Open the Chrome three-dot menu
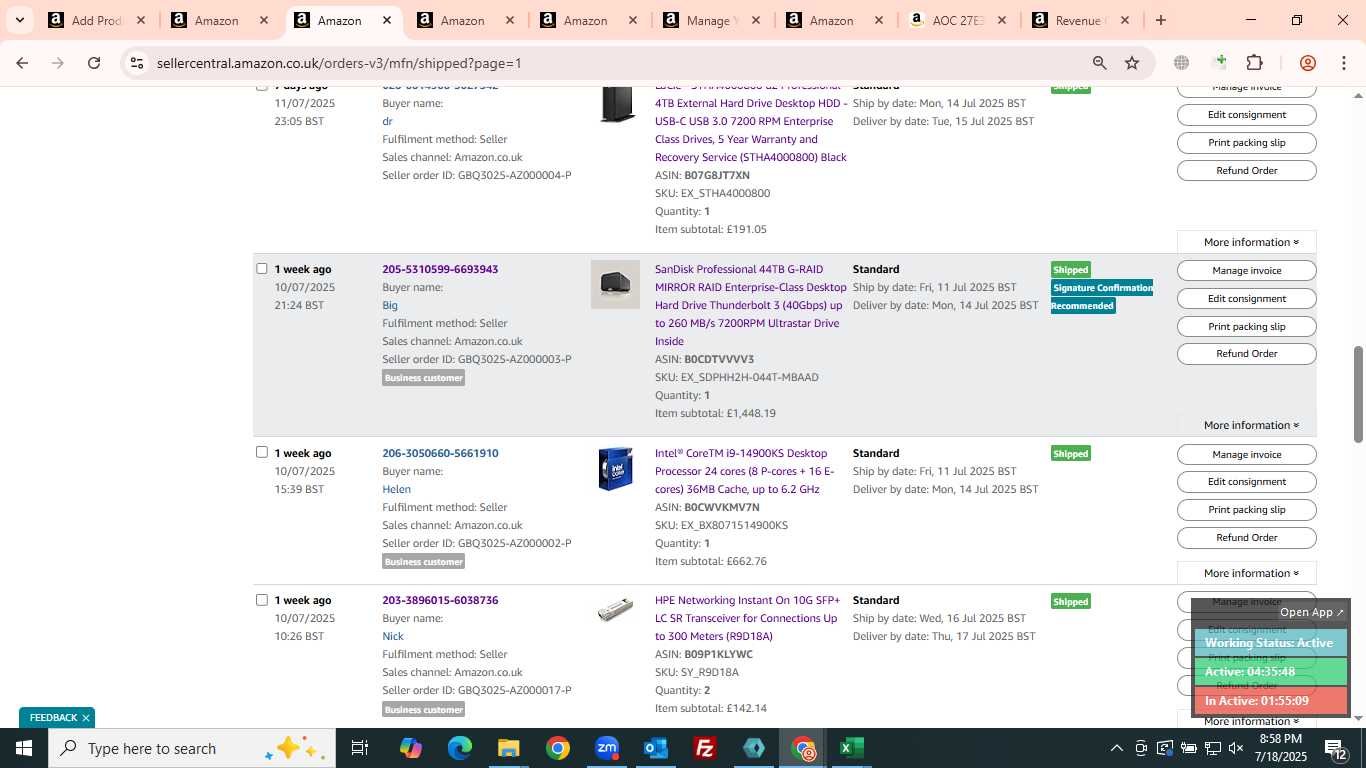 (x=1343, y=63)
